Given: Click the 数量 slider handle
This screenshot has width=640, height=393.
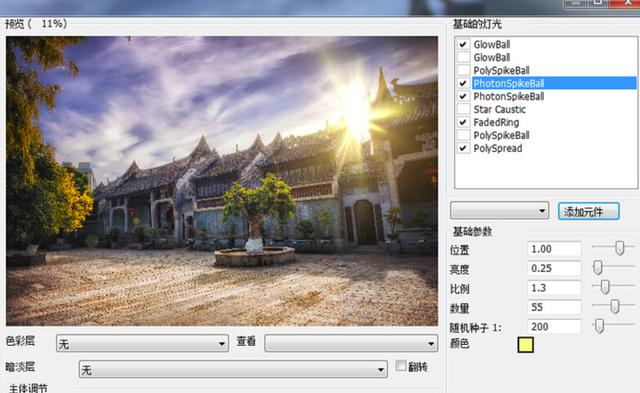Looking at the screenshot, I should [615, 306].
